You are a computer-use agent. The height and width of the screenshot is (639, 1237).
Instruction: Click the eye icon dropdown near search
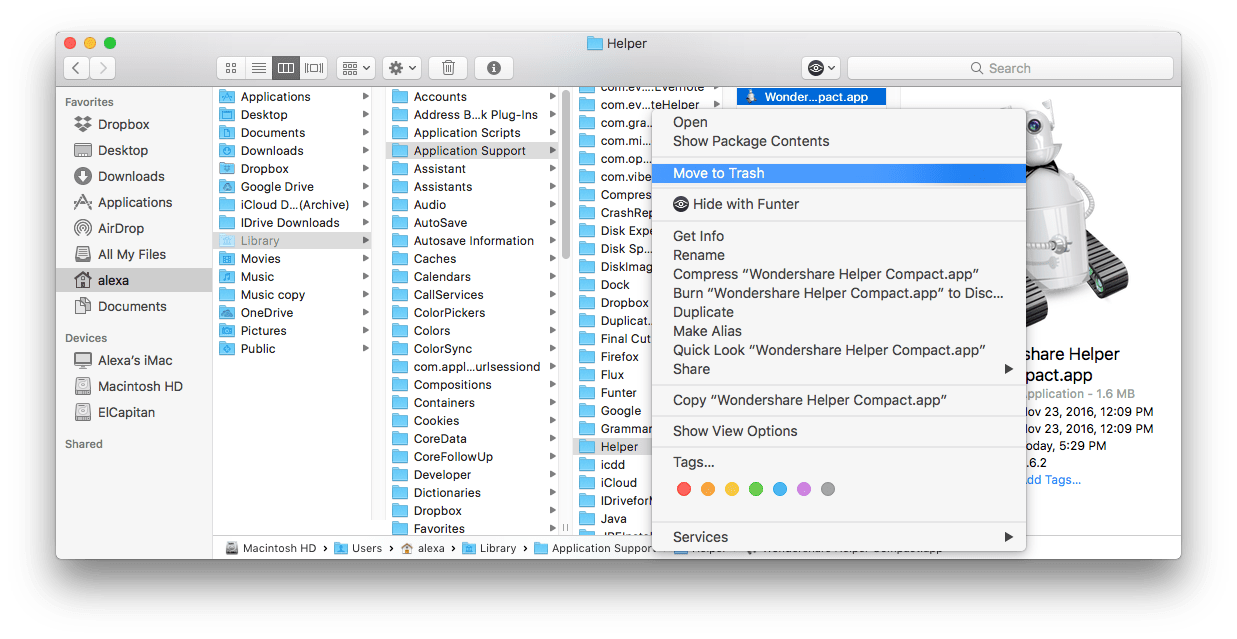[820, 67]
